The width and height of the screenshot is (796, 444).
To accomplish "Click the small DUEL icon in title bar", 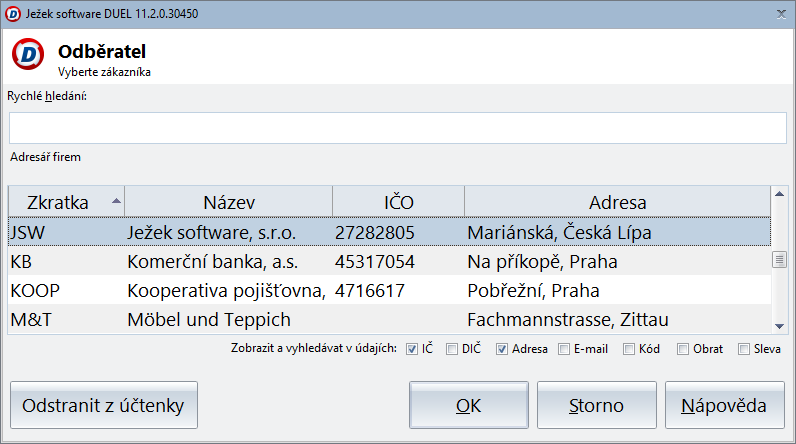I will point(13,14).
